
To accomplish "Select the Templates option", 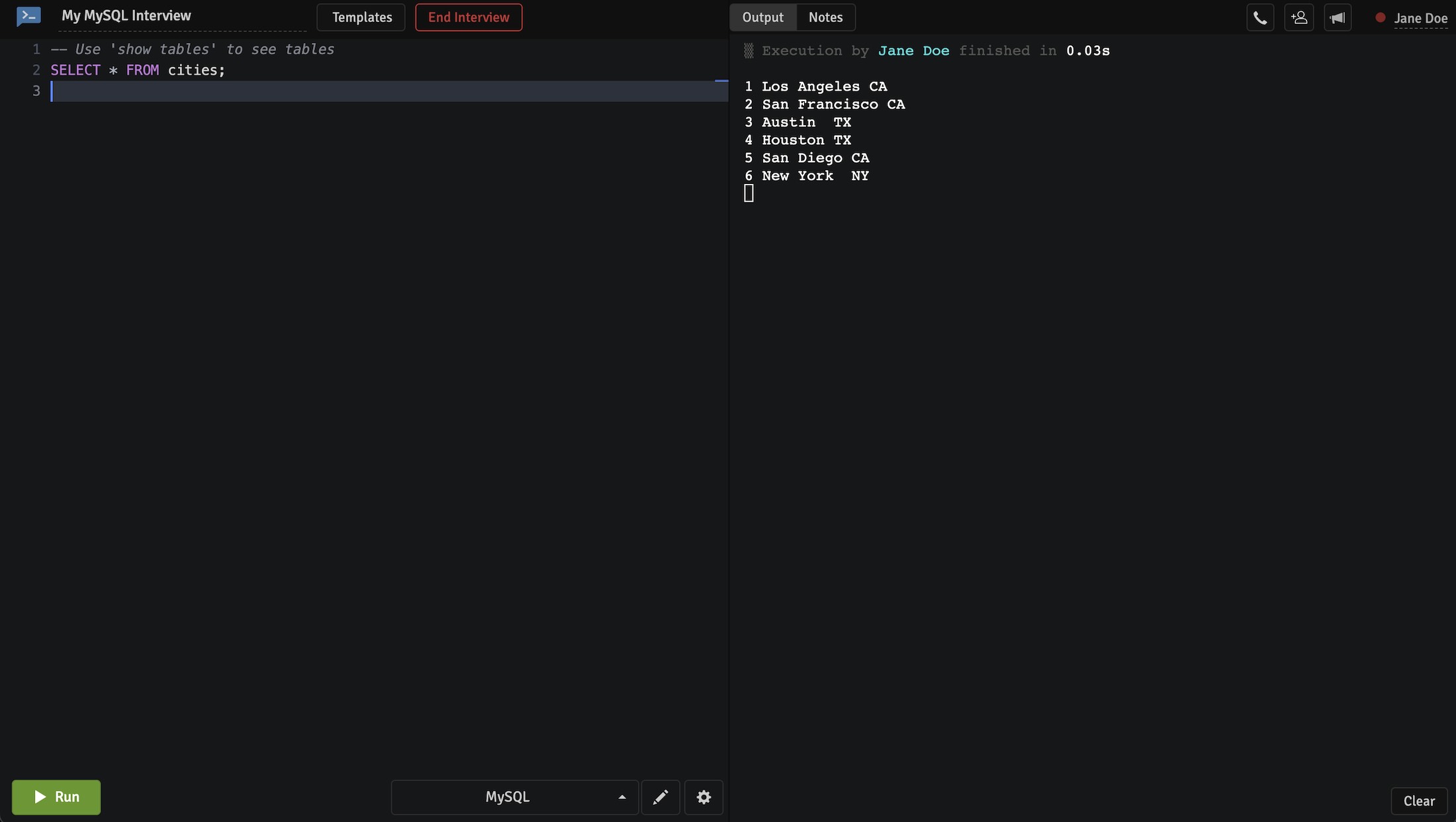I will (x=361, y=17).
